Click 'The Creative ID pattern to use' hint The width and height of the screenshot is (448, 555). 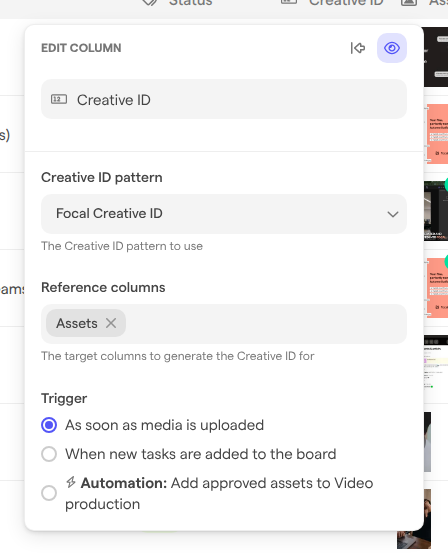point(122,246)
